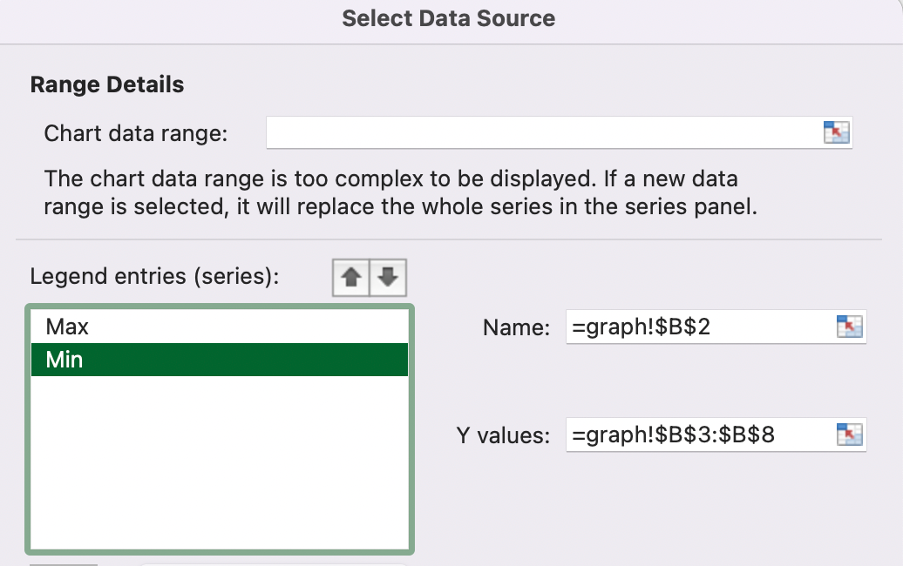904x566 pixels.
Task: Select the Max series entry
Action: click(219, 327)
